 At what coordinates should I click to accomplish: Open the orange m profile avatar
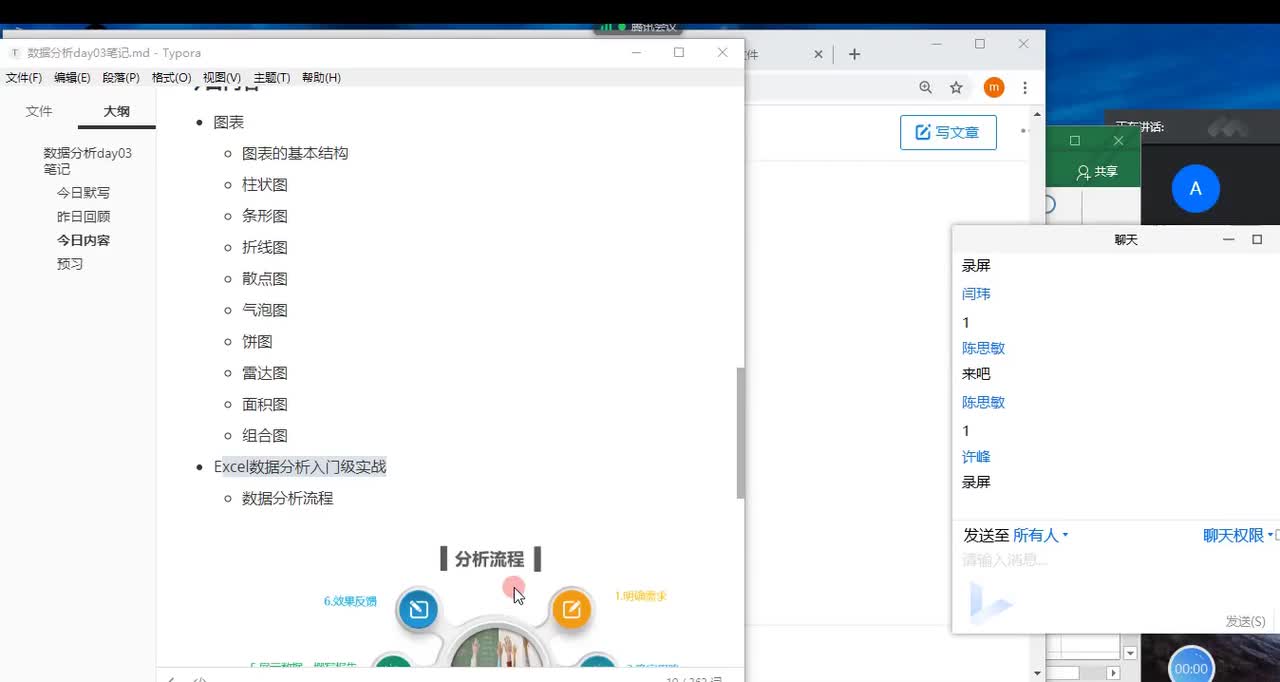click(x=993, y=88)
